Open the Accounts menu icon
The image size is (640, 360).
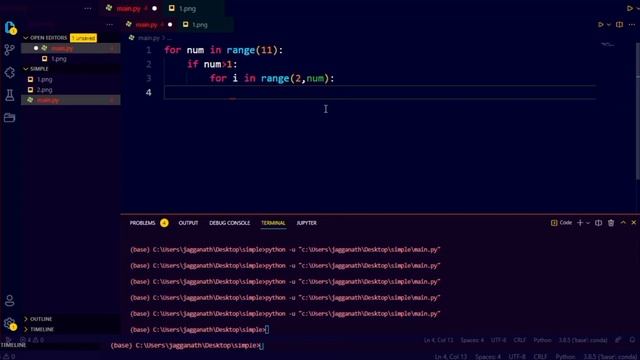9,301
